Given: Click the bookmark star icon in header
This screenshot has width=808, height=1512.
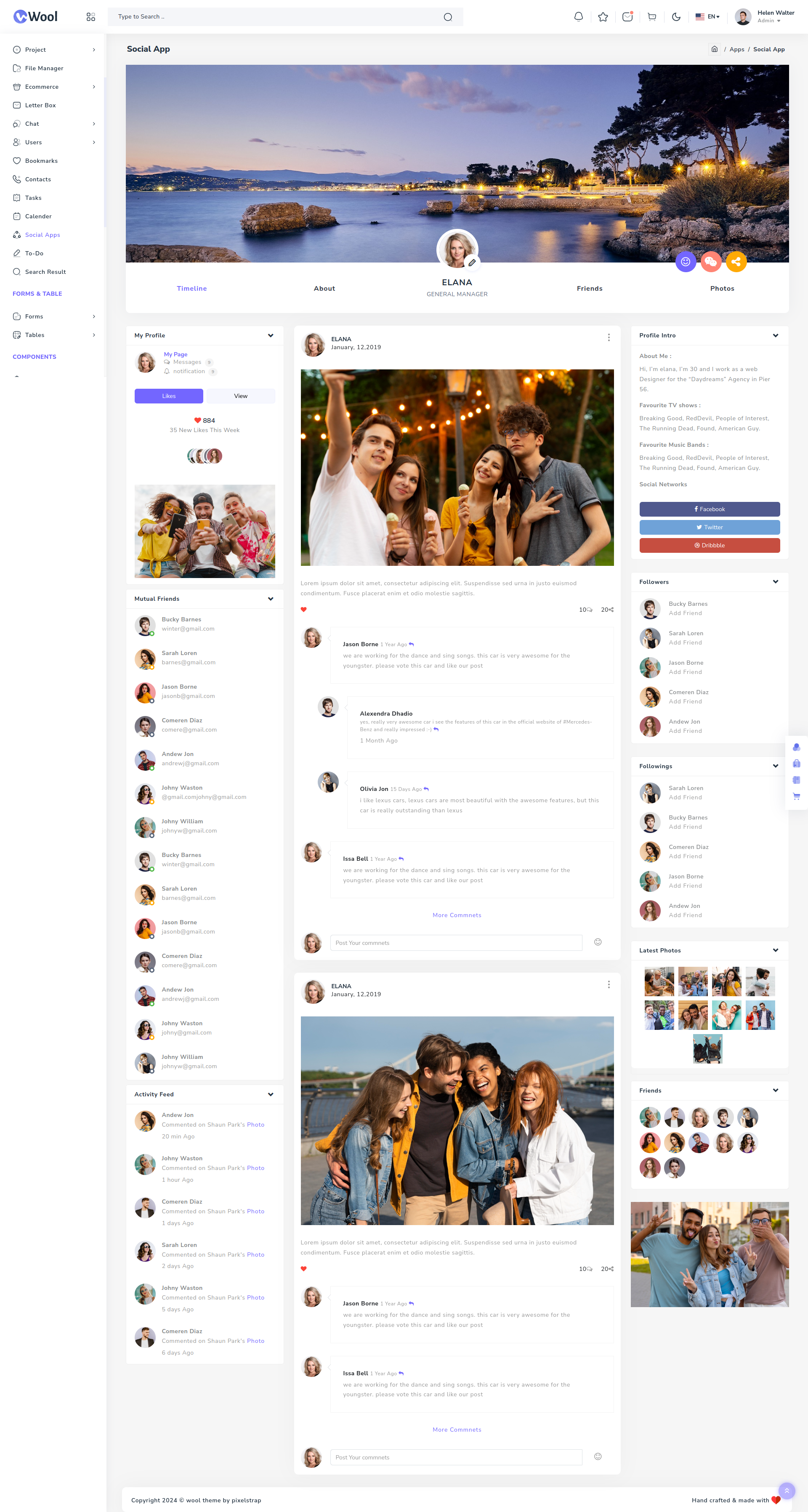Looking at the screenshot, I should coord(603,17).
